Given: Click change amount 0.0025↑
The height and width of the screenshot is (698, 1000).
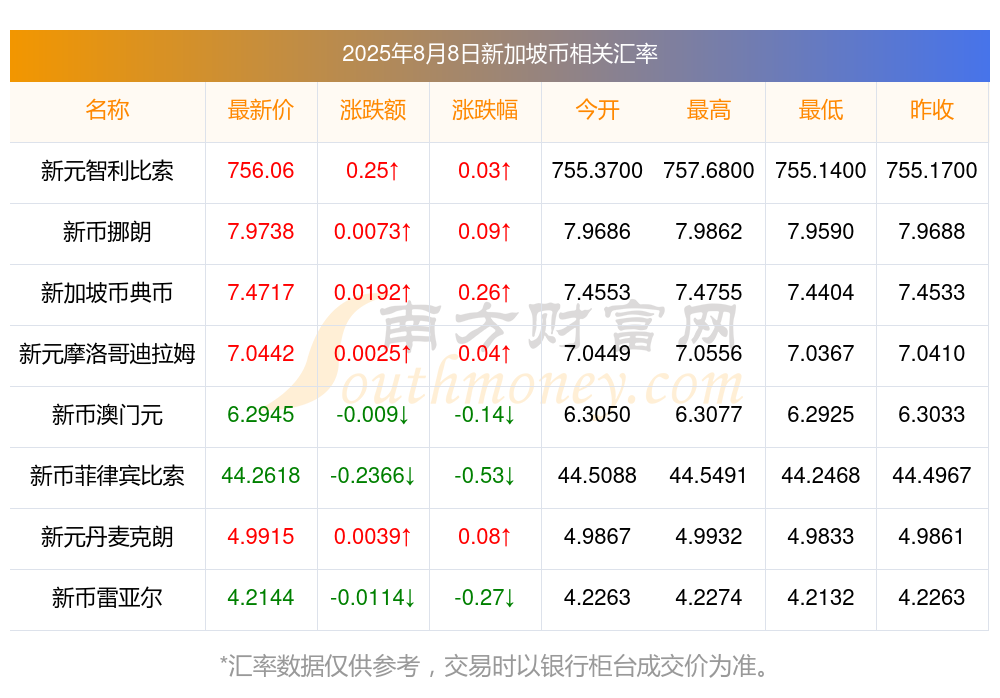Looking at the screenshot, I should [x=373, y=353].
